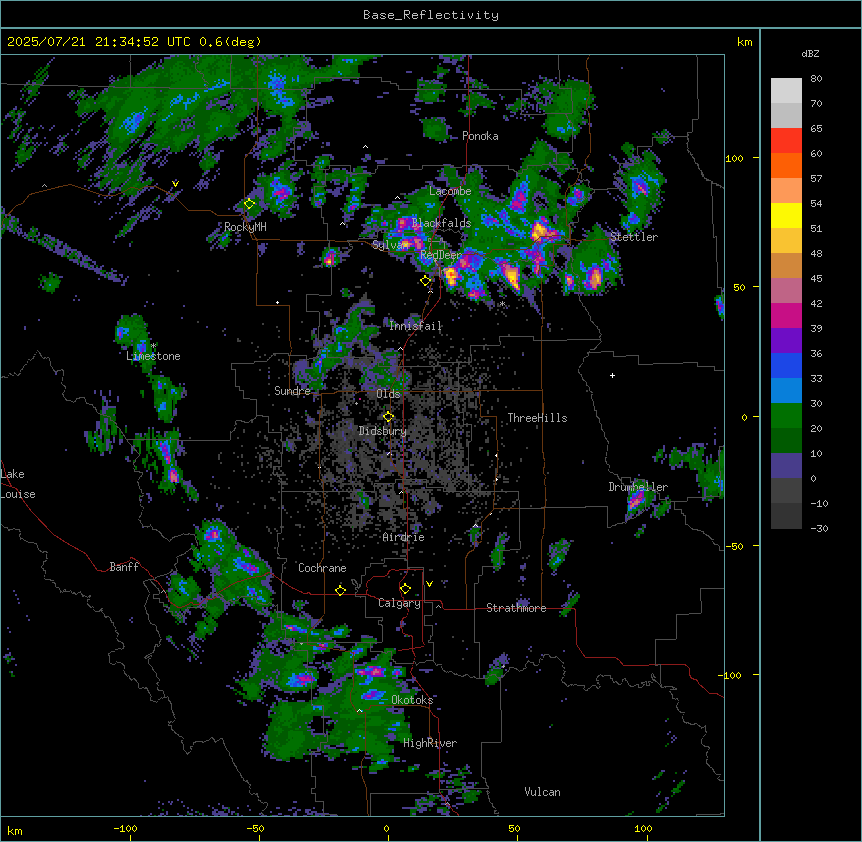862x842 pixels.
Task: Click the Cochrane city label
Action: click(322, 568)
